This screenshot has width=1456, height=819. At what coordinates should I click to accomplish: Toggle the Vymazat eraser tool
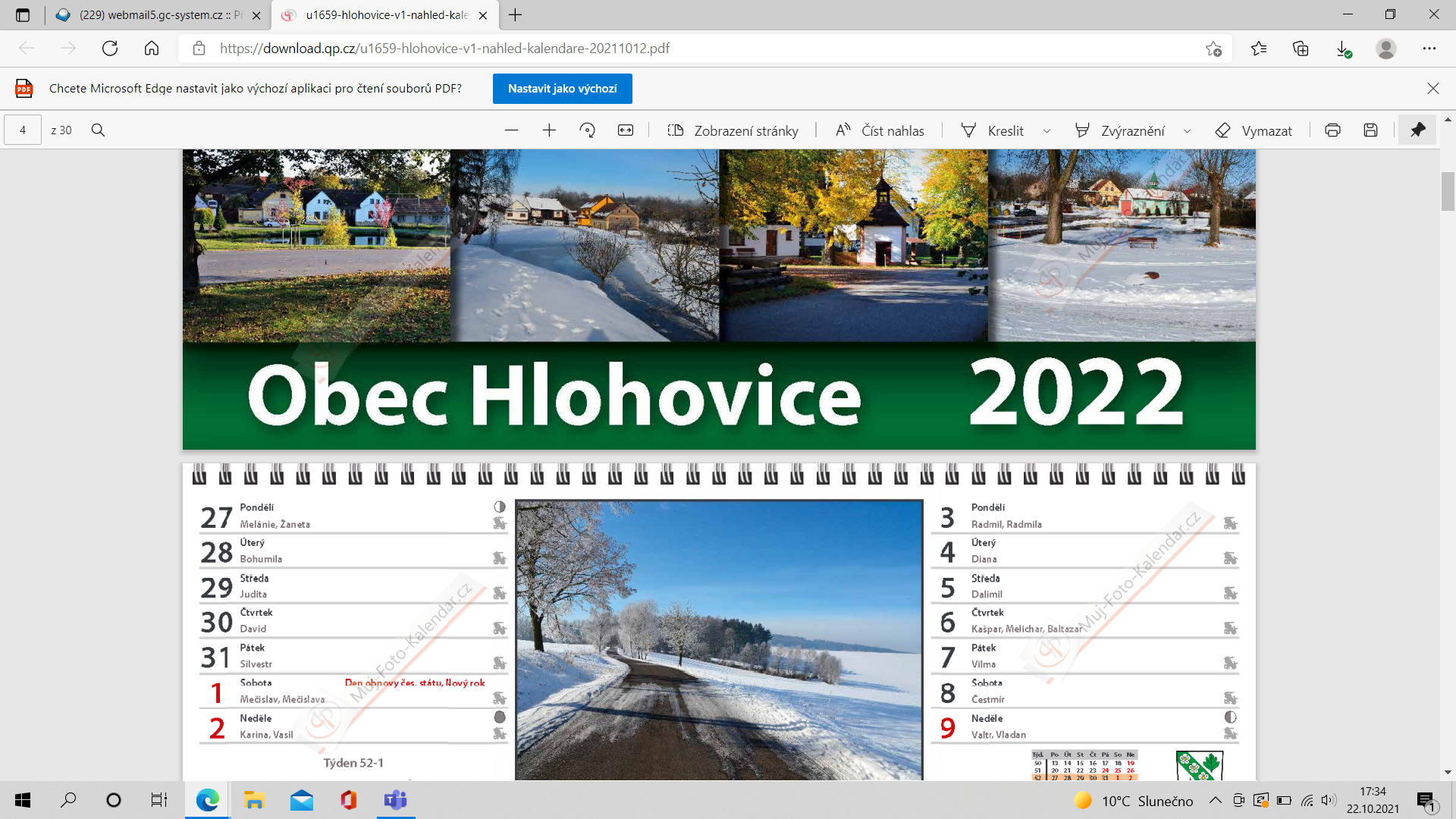1254,130
